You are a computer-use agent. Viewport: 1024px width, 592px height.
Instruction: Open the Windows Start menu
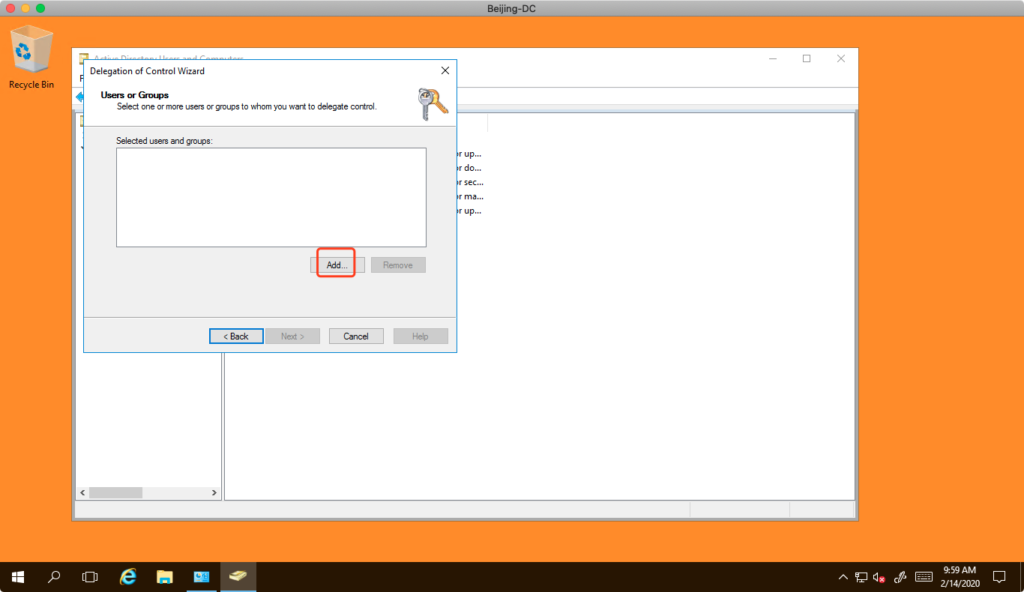click(18, 577)
